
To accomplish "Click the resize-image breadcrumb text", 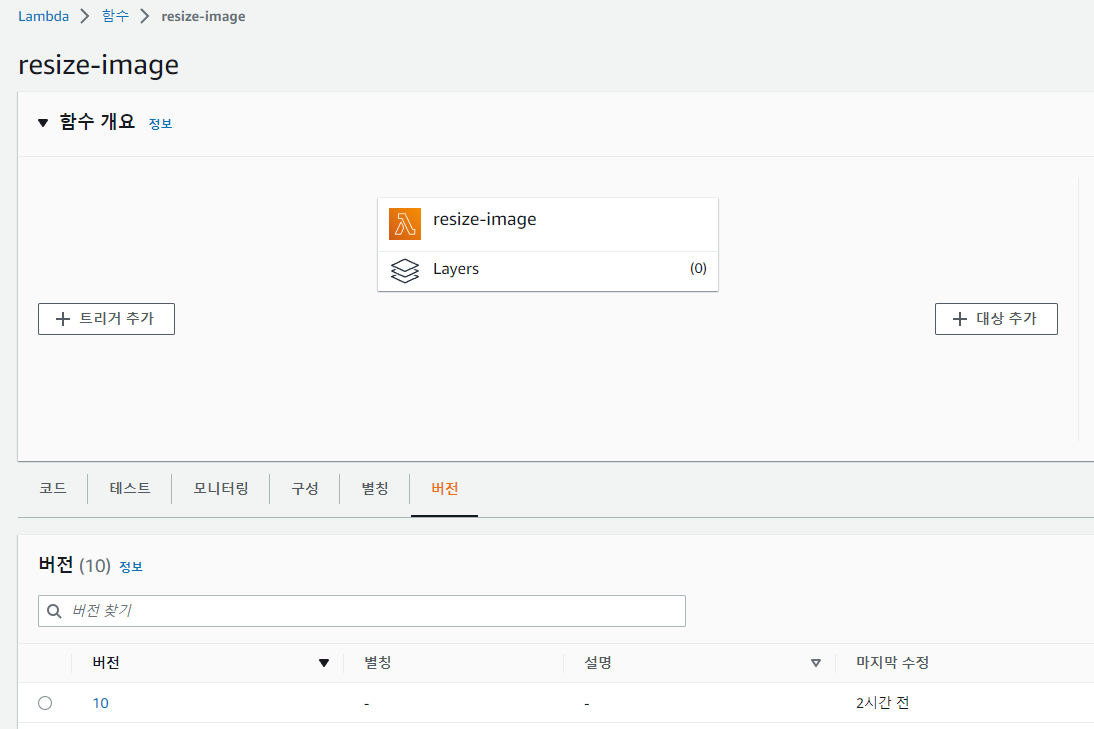I will coord(203,16).
